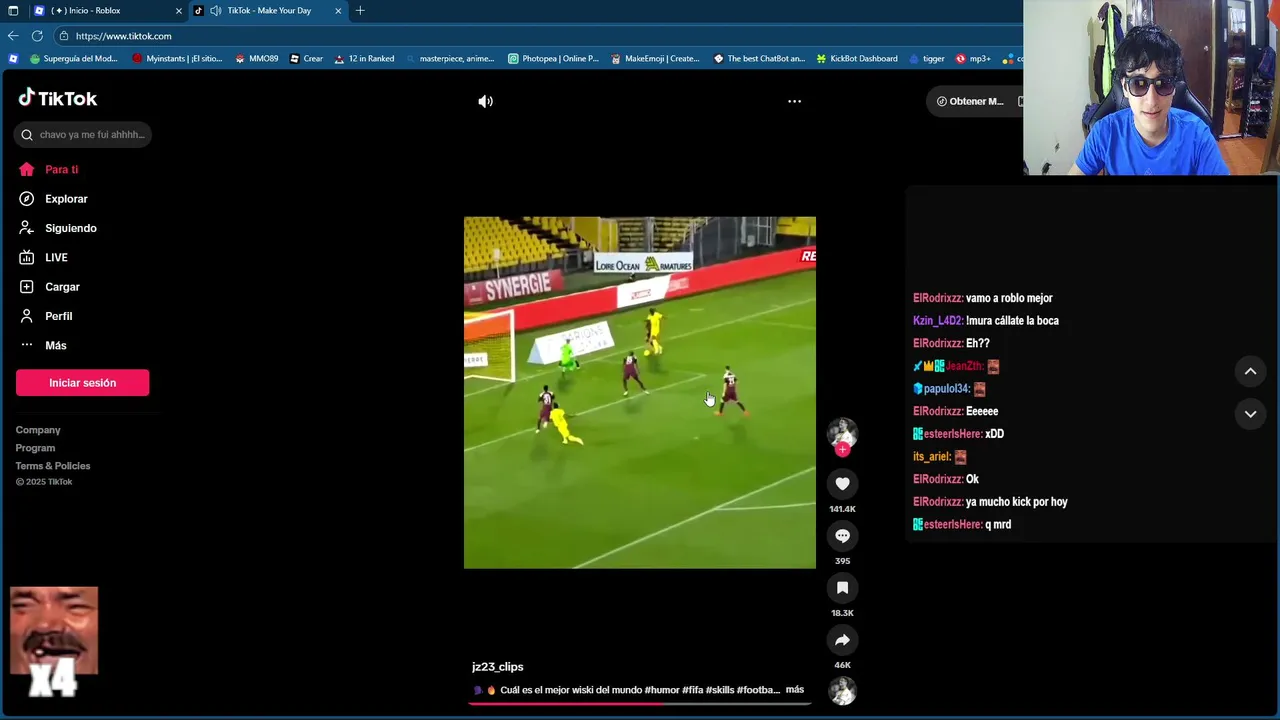Image resolution: width=1280 pixels, height=720 pixels.
Task: Click the first bookmark shield icon
Action: click(13, 59)
